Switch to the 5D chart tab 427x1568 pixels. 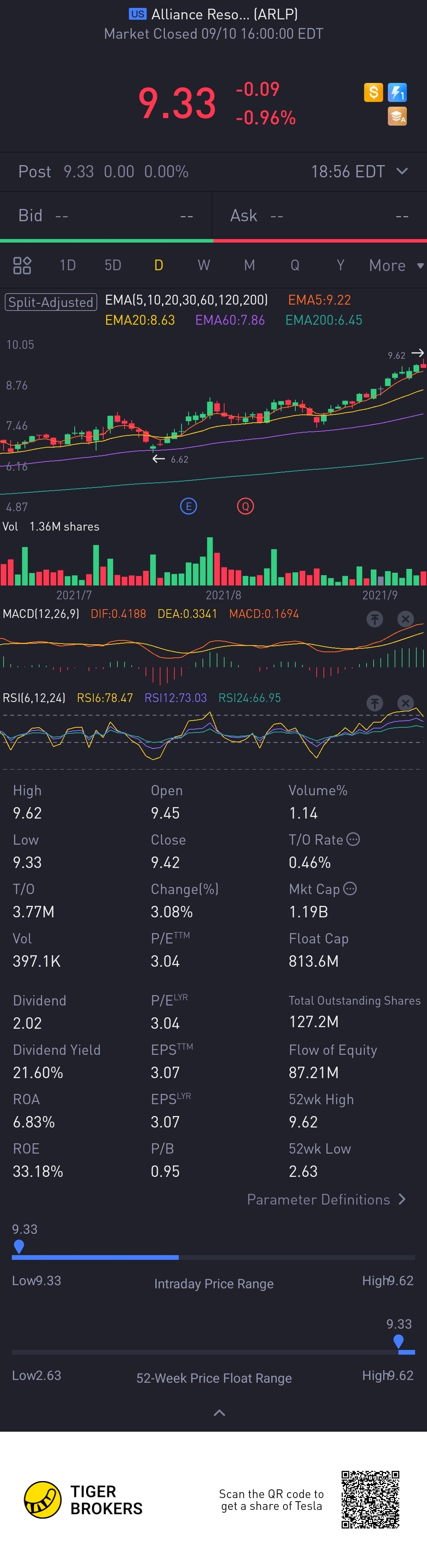113,265
